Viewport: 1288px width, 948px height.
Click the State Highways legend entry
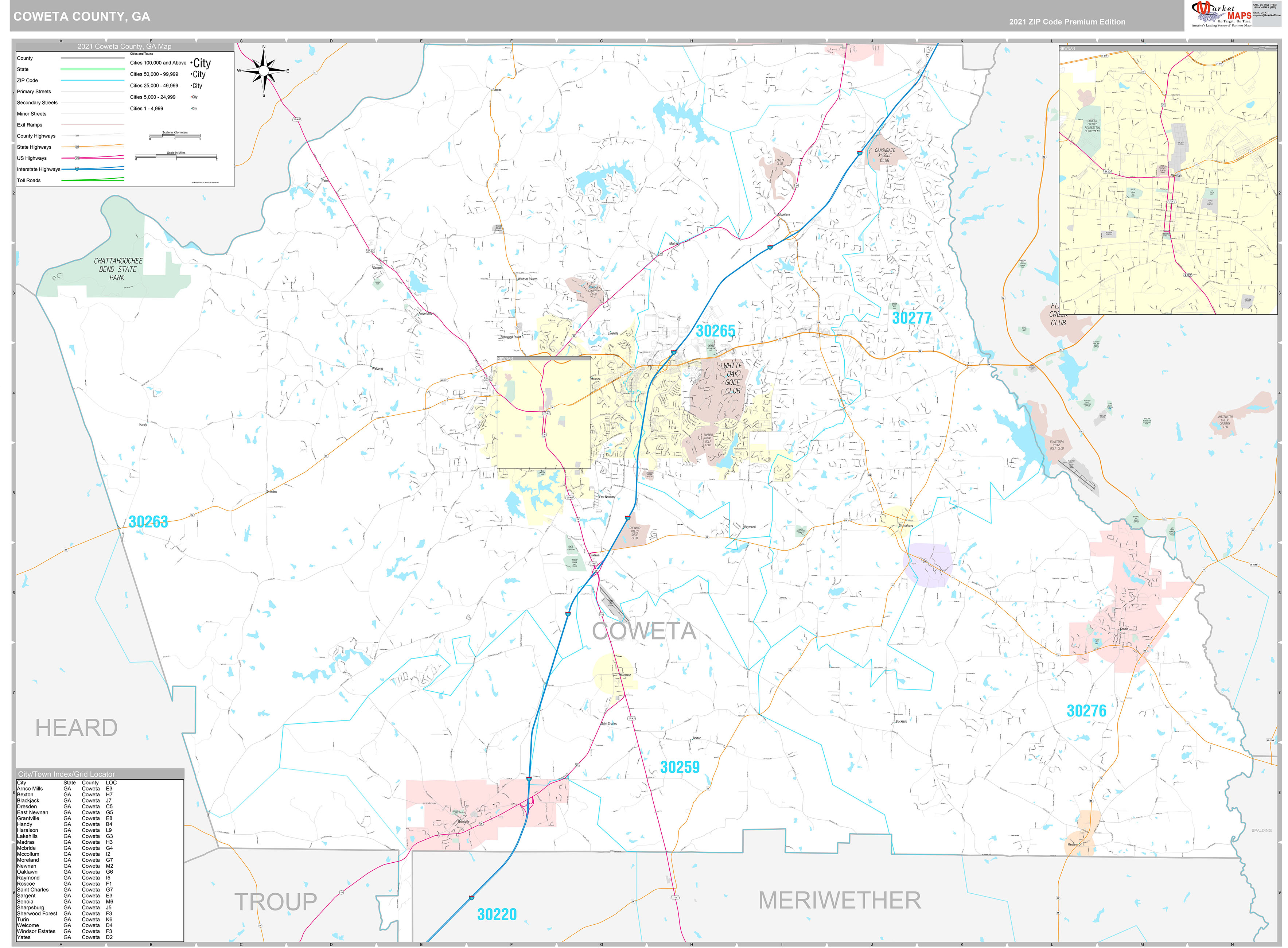(34, 147)
